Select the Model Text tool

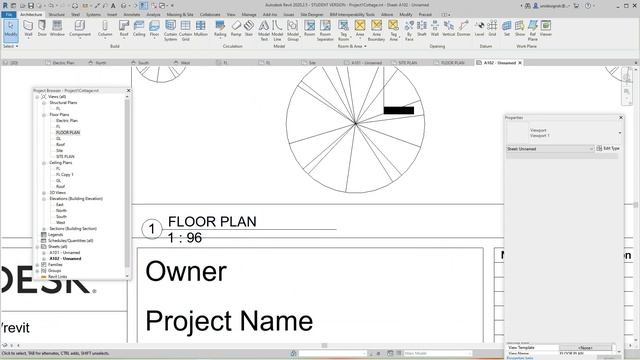click(x=264, y=31)
